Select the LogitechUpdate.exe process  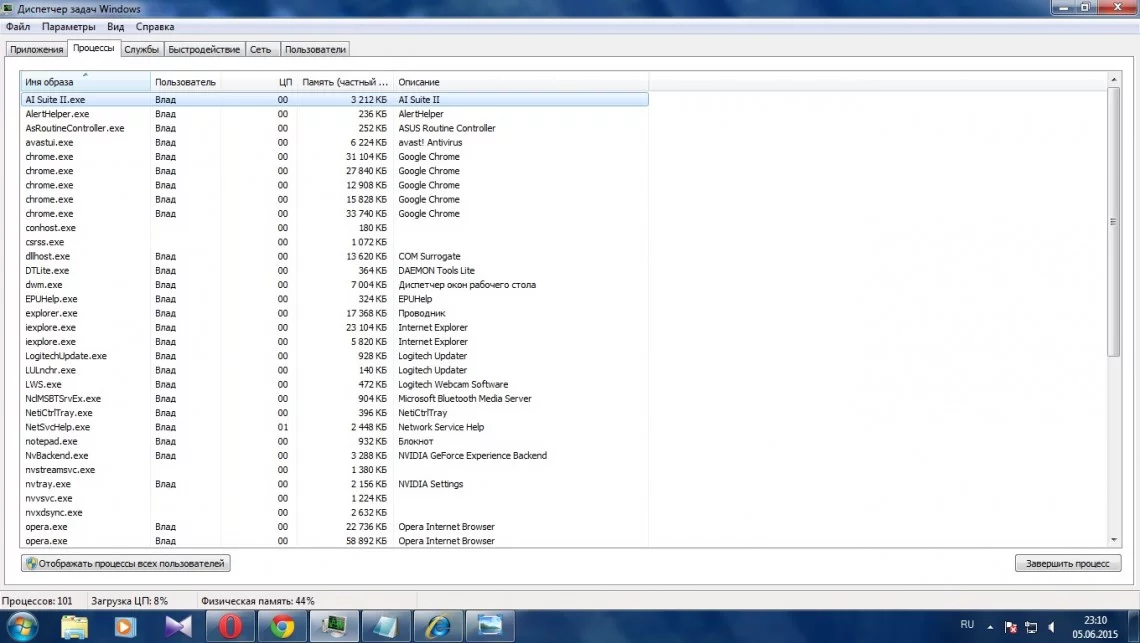coord(334,356)
